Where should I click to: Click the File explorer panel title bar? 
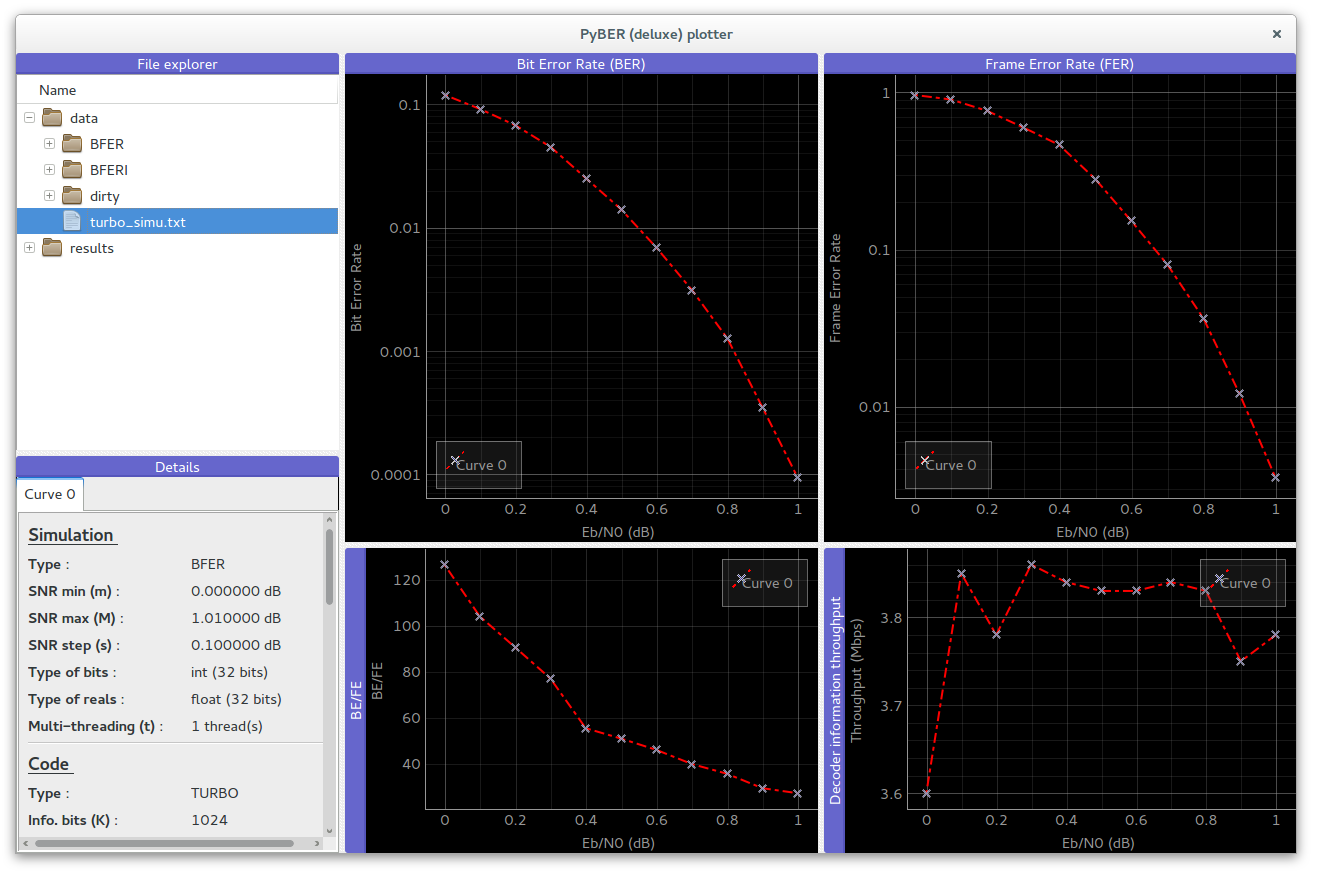coord(177,64)
